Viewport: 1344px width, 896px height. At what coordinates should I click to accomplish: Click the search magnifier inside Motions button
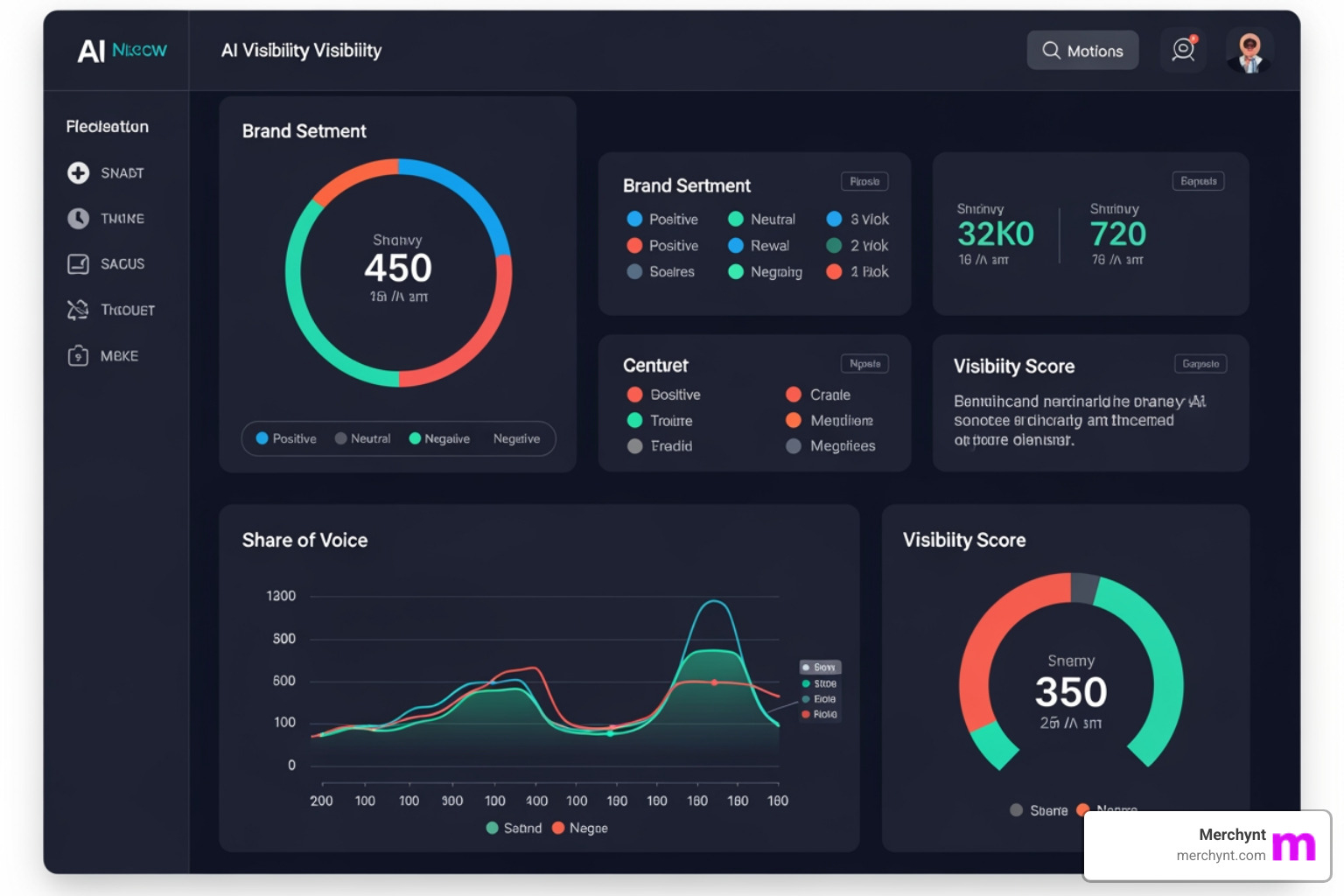point(1051,50)
